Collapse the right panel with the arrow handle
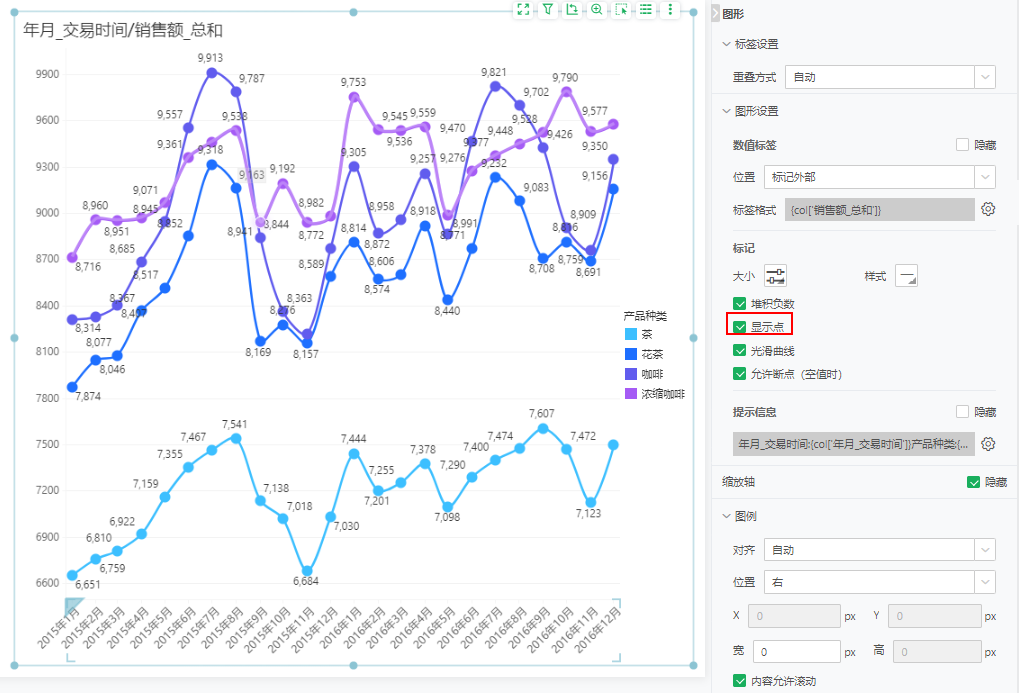The width and height of the screenshot is (1019, 693). pyautogui.click(x=716, y=13)
